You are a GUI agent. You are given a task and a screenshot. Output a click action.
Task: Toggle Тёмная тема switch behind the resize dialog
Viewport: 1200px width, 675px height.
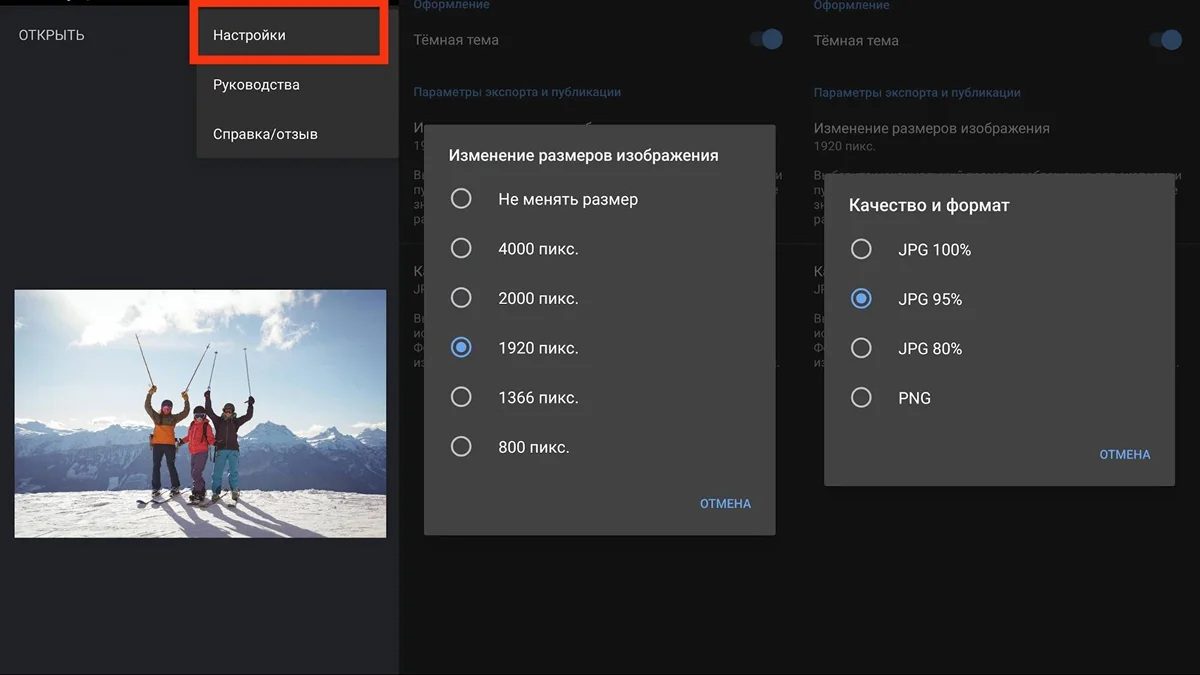766,40
